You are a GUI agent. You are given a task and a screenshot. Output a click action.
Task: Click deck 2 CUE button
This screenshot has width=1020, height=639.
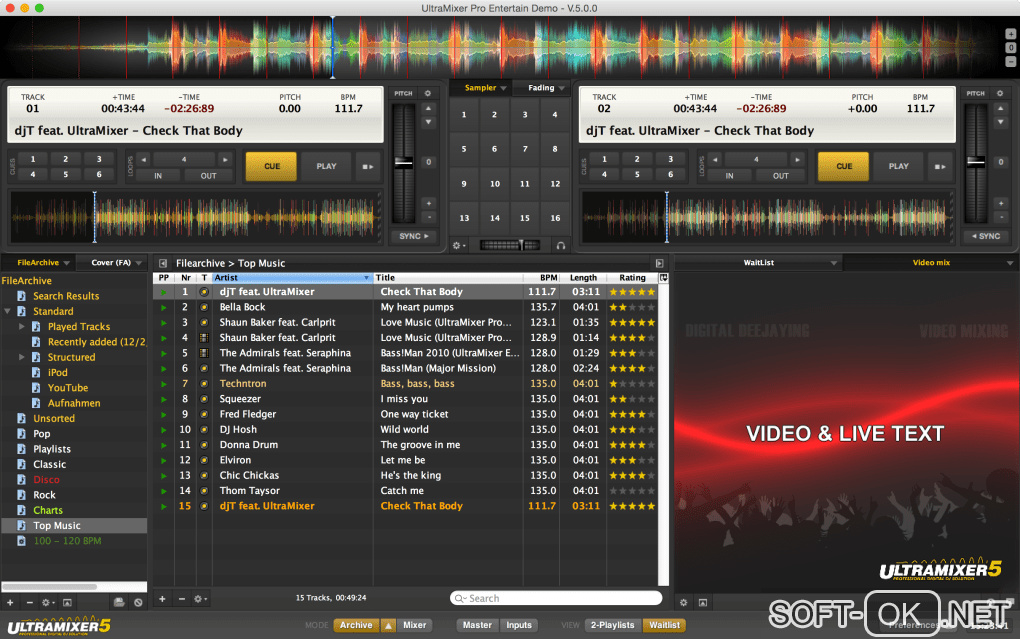click(844, 167)
